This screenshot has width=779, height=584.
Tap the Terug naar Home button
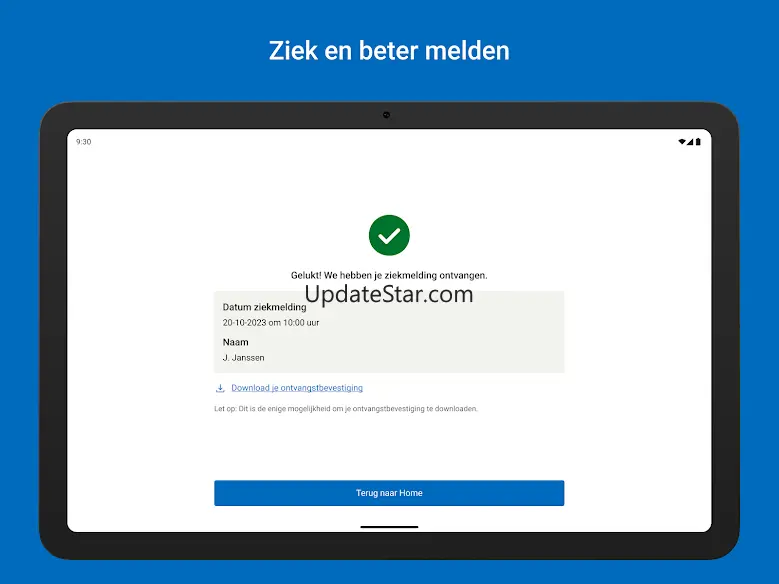coord(389,493)
